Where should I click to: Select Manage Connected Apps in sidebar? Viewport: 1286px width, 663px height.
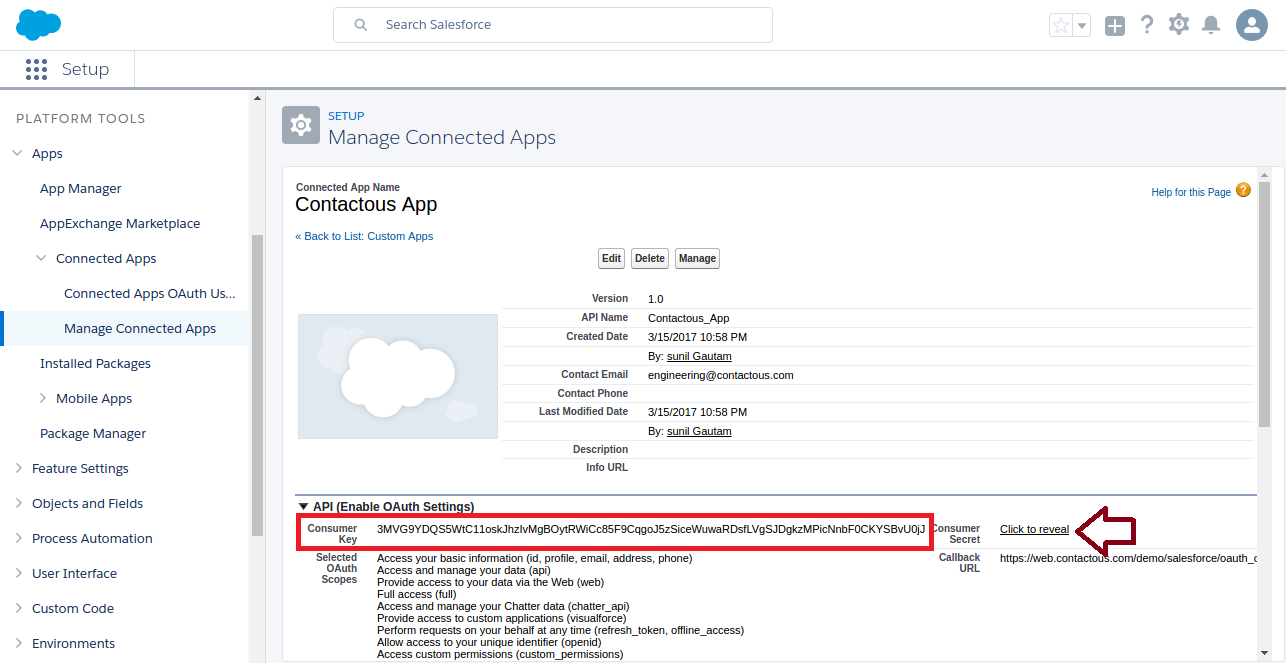tap(140, 328)
